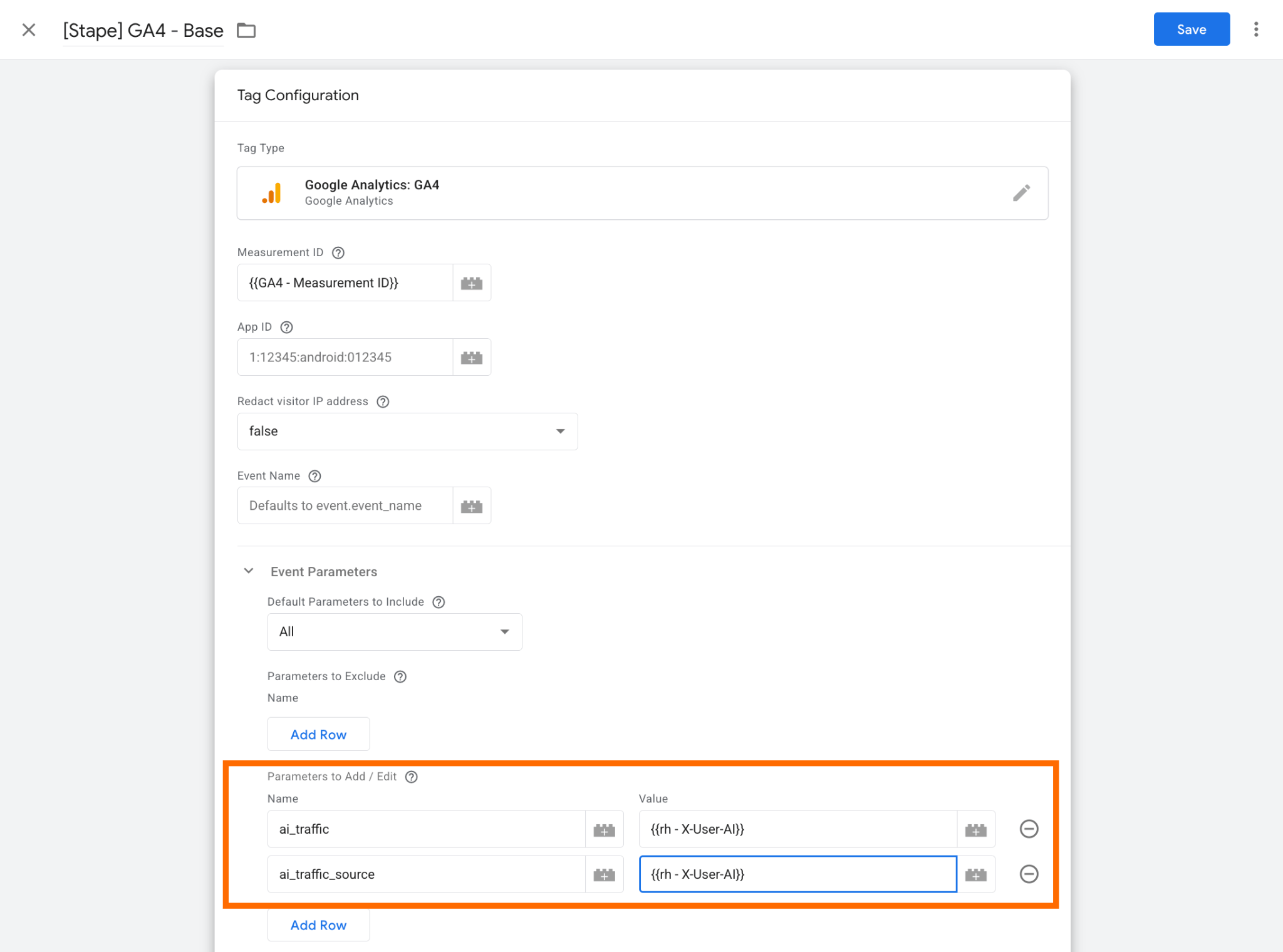This screenshot has height=952, width=1283.
Task: Edit the ai_traffic_source value field
Action: 798,874
